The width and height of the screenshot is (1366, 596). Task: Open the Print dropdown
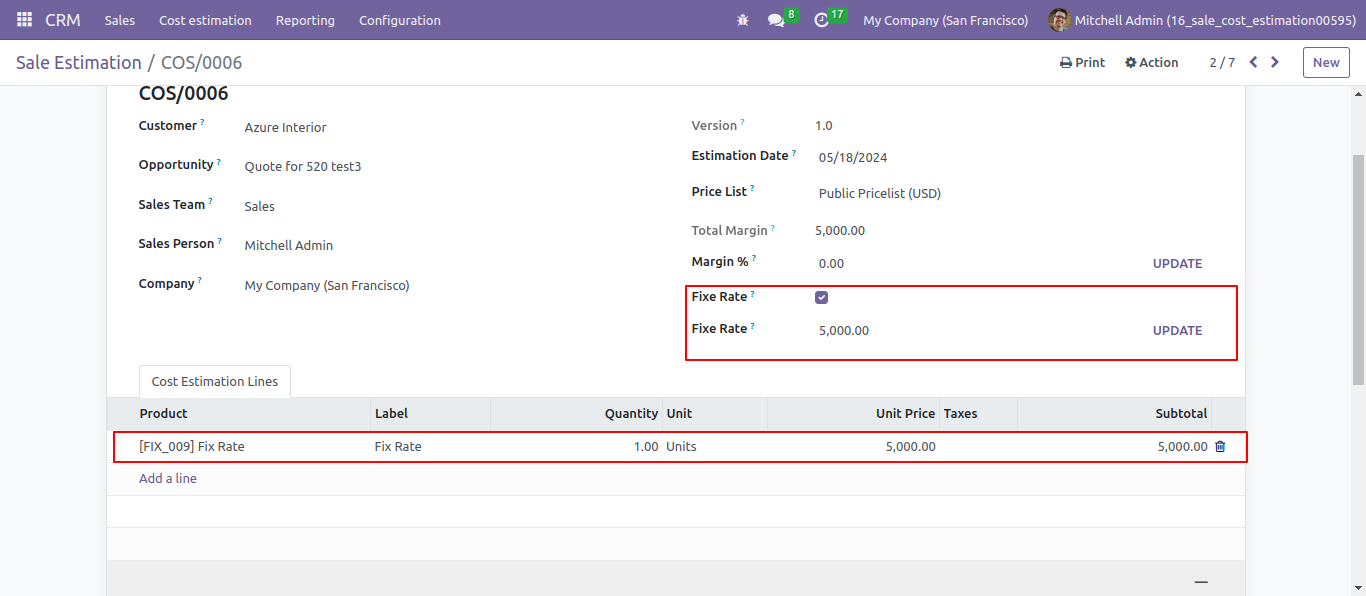tap(1082, 62)
